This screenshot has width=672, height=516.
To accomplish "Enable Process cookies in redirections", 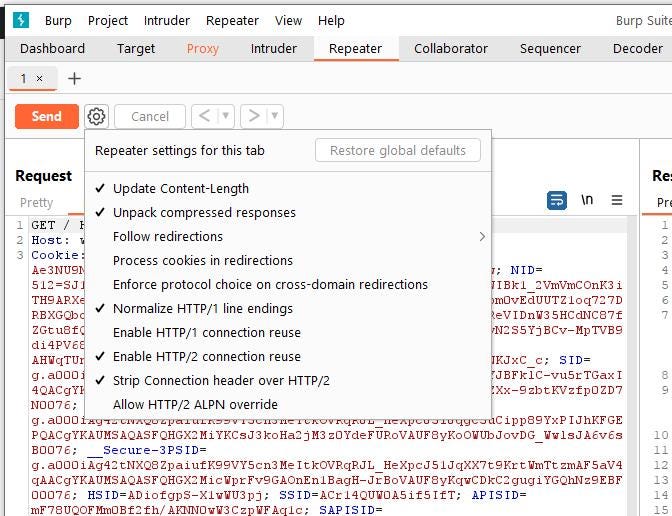I will point(288,261).
